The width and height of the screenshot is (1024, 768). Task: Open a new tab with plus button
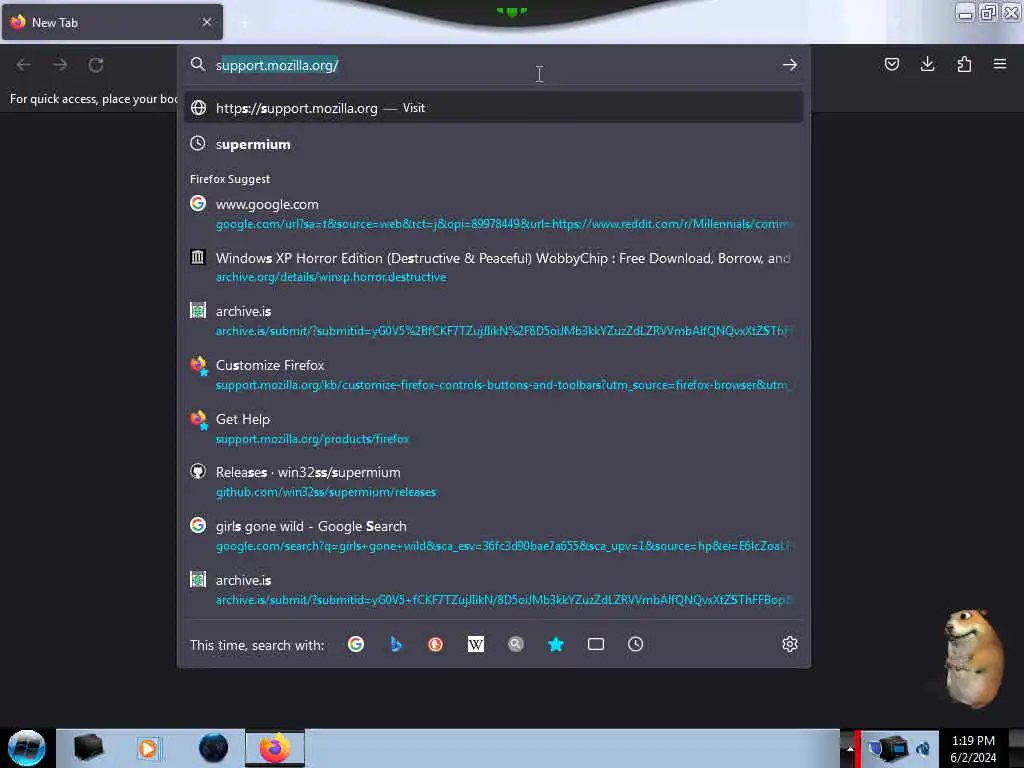click(244, 23)
